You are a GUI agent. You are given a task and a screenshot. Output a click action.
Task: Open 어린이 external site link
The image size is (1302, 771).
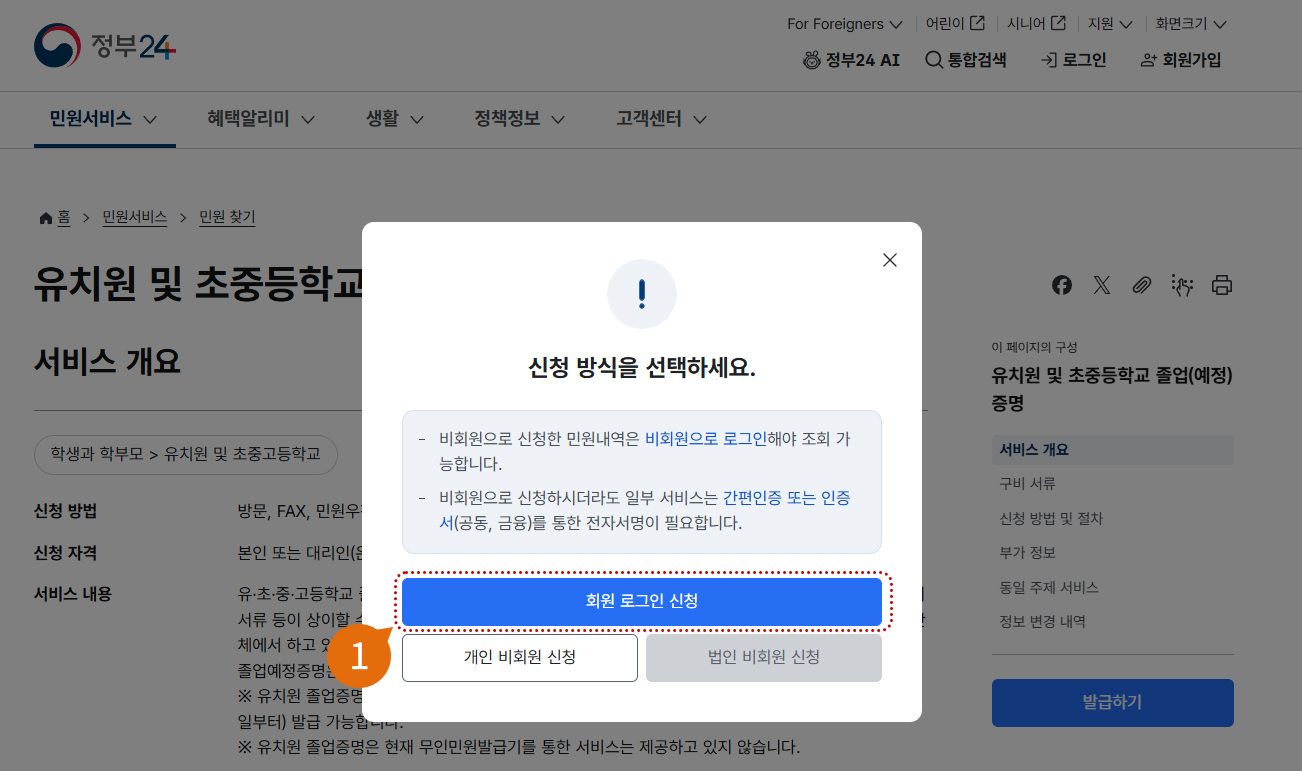[955, 23]
